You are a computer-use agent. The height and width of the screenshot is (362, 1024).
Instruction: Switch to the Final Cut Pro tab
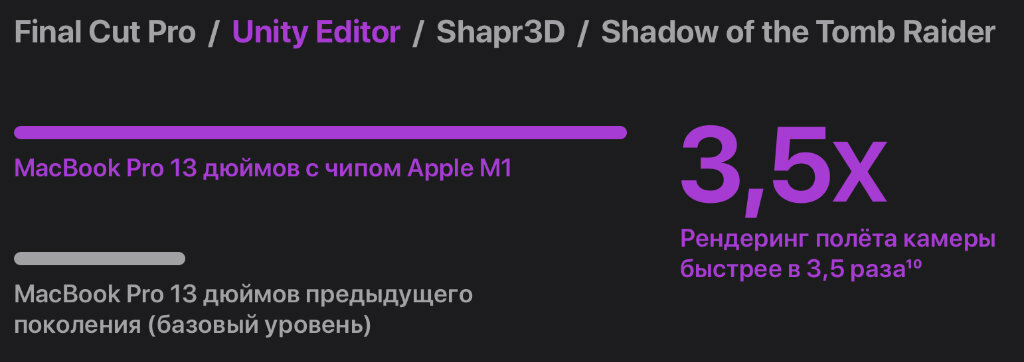(105, 32)
